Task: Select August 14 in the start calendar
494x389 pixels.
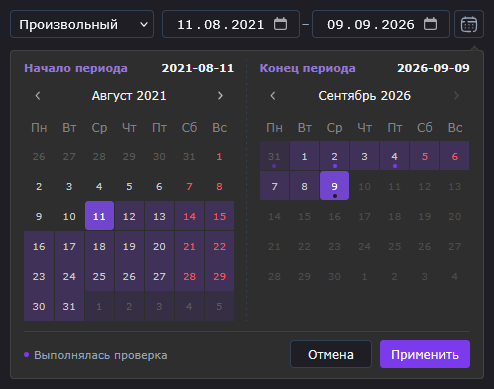Action: pos(189,216)
